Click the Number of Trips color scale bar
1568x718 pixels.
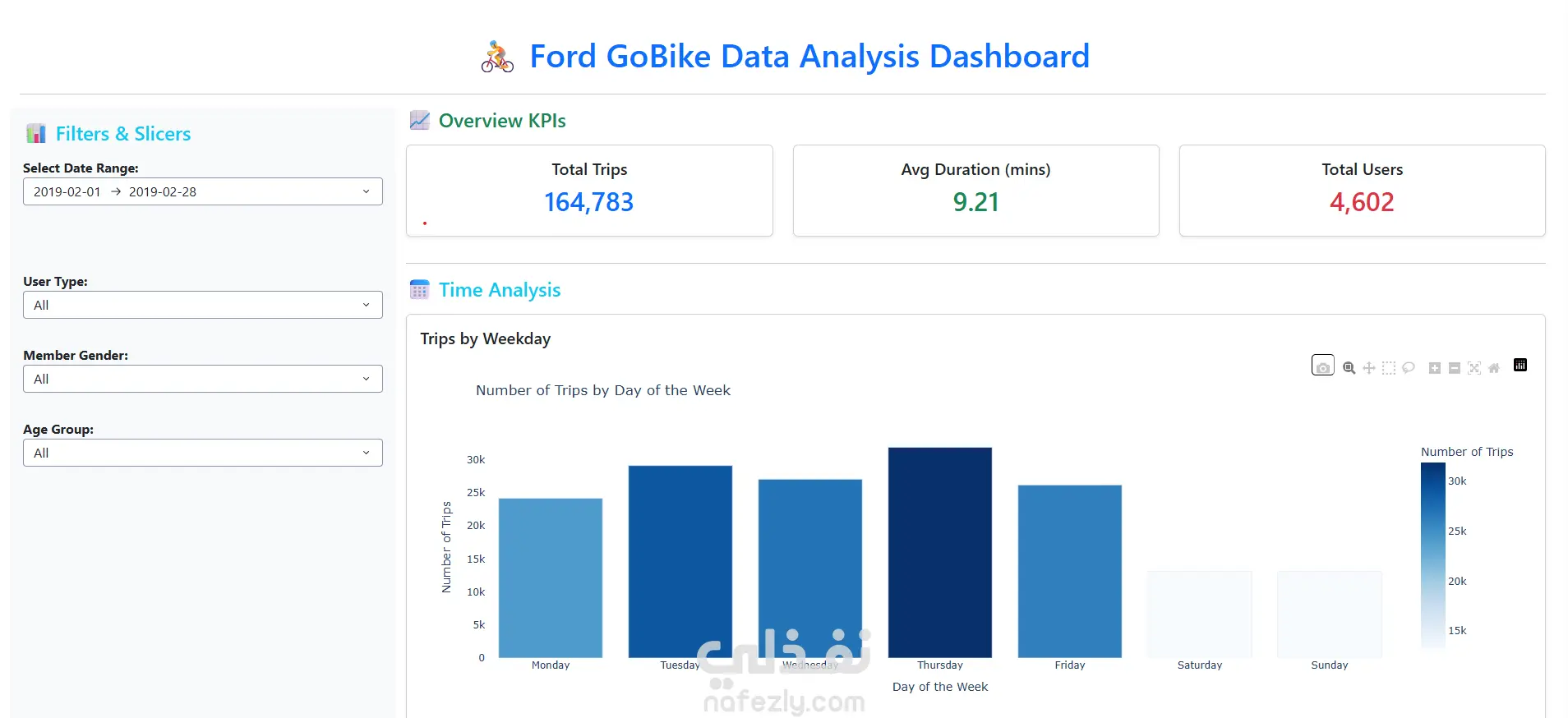pyautogui.click(x=1432, y=555)
